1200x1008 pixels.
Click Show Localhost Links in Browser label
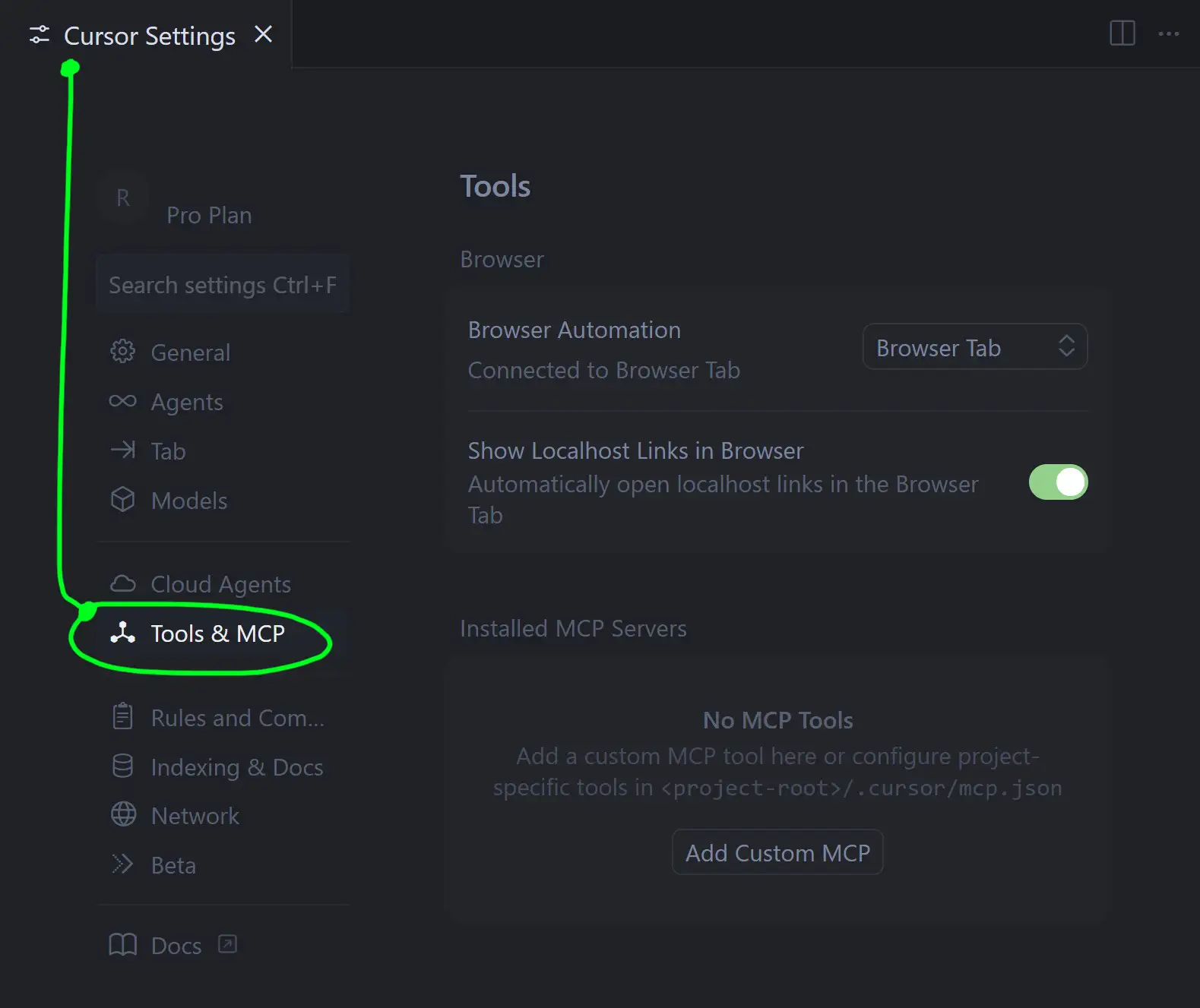coord(635,450)
